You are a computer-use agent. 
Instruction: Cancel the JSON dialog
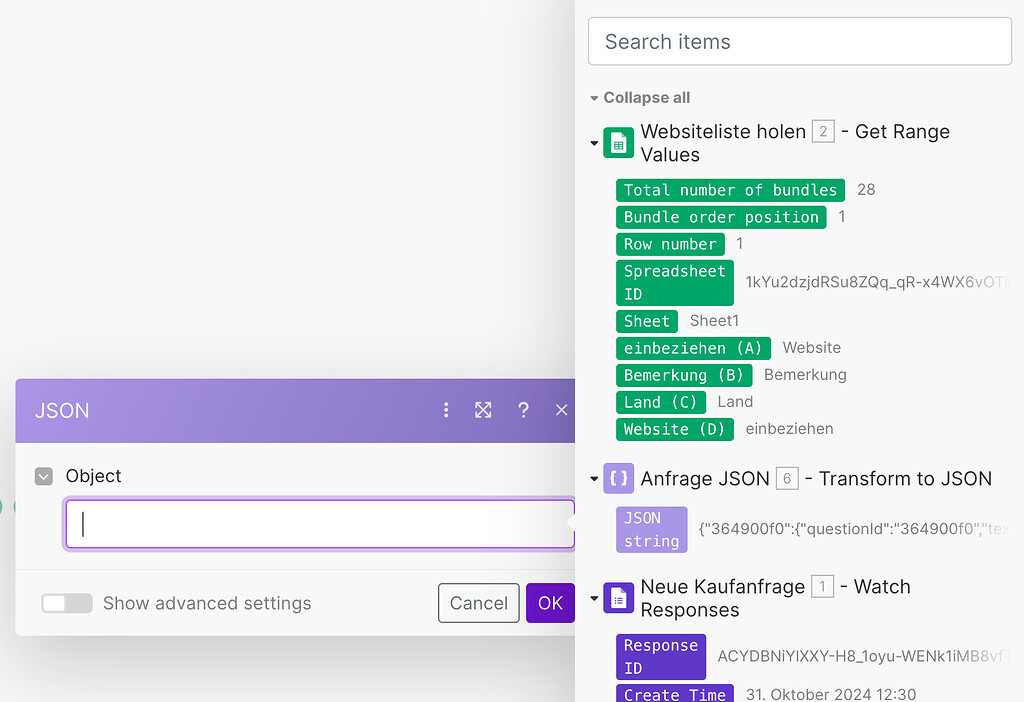click(478, 603)
